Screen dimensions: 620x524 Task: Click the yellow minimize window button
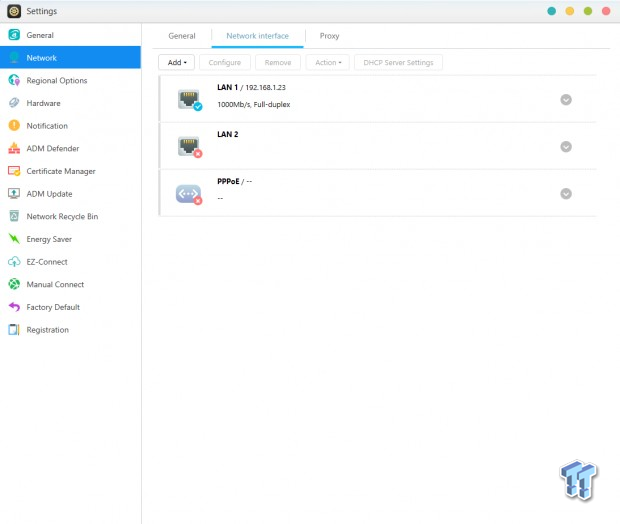(570, 11)
